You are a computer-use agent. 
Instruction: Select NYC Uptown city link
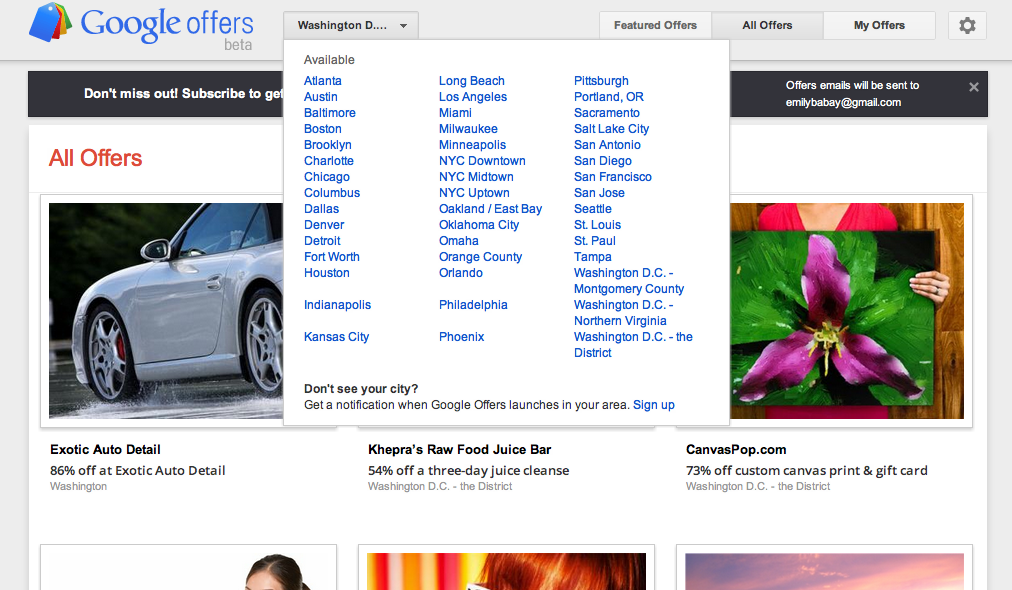pyautogui.click(x=474, y=193)
